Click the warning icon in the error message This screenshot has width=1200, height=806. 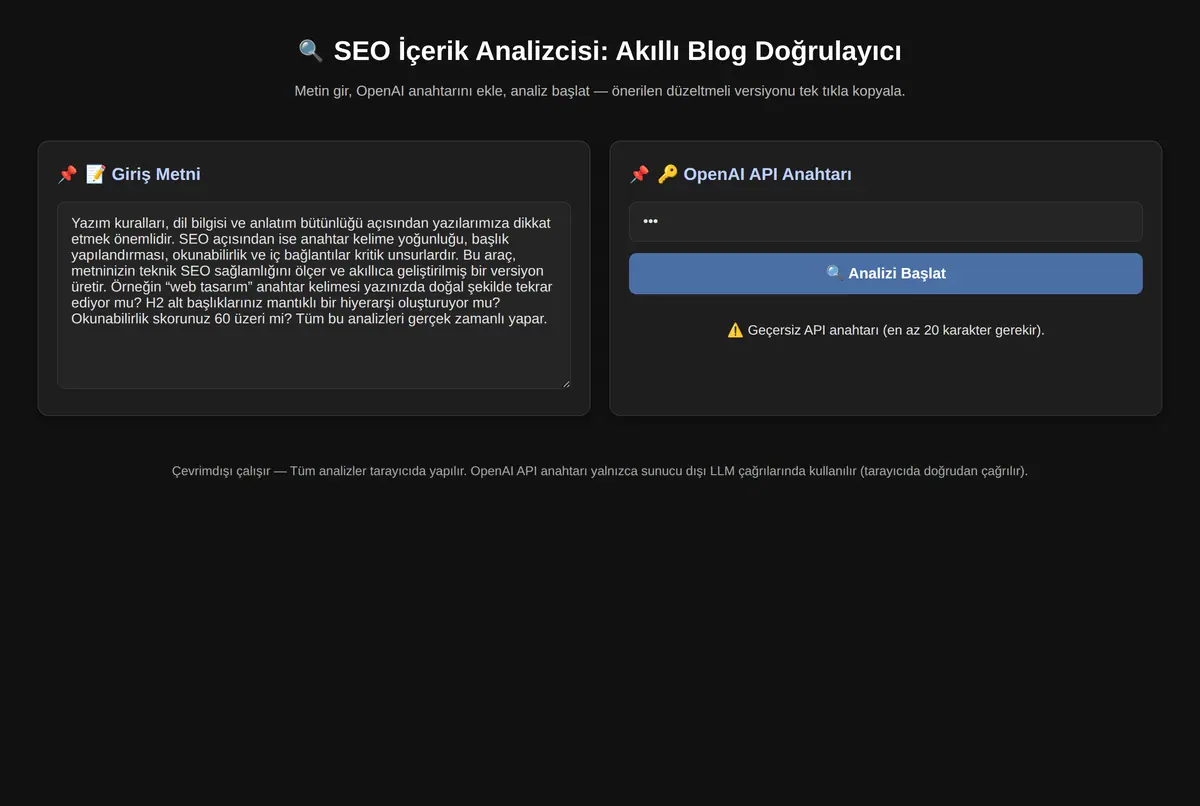pyautogui.click(x=735, y=330)
